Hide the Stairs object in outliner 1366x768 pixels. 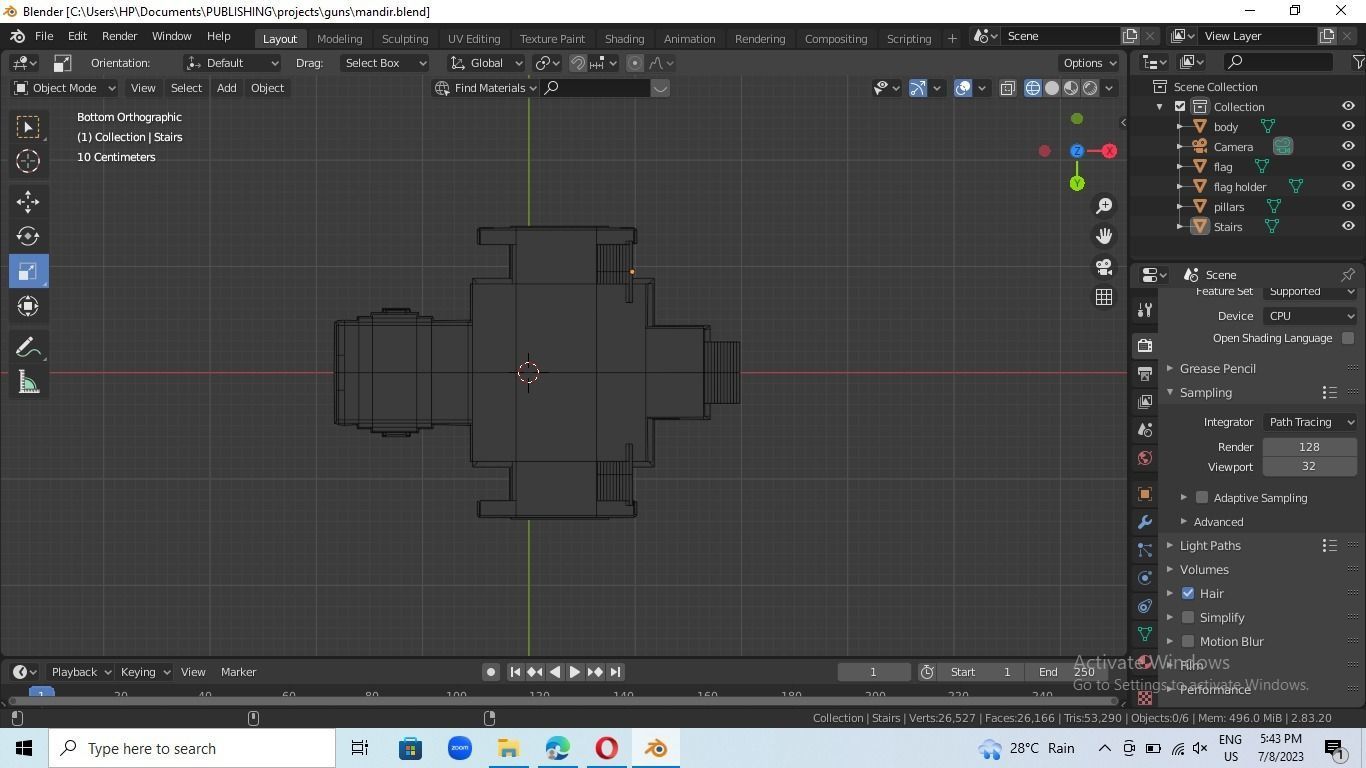(x=1348, y=226)
